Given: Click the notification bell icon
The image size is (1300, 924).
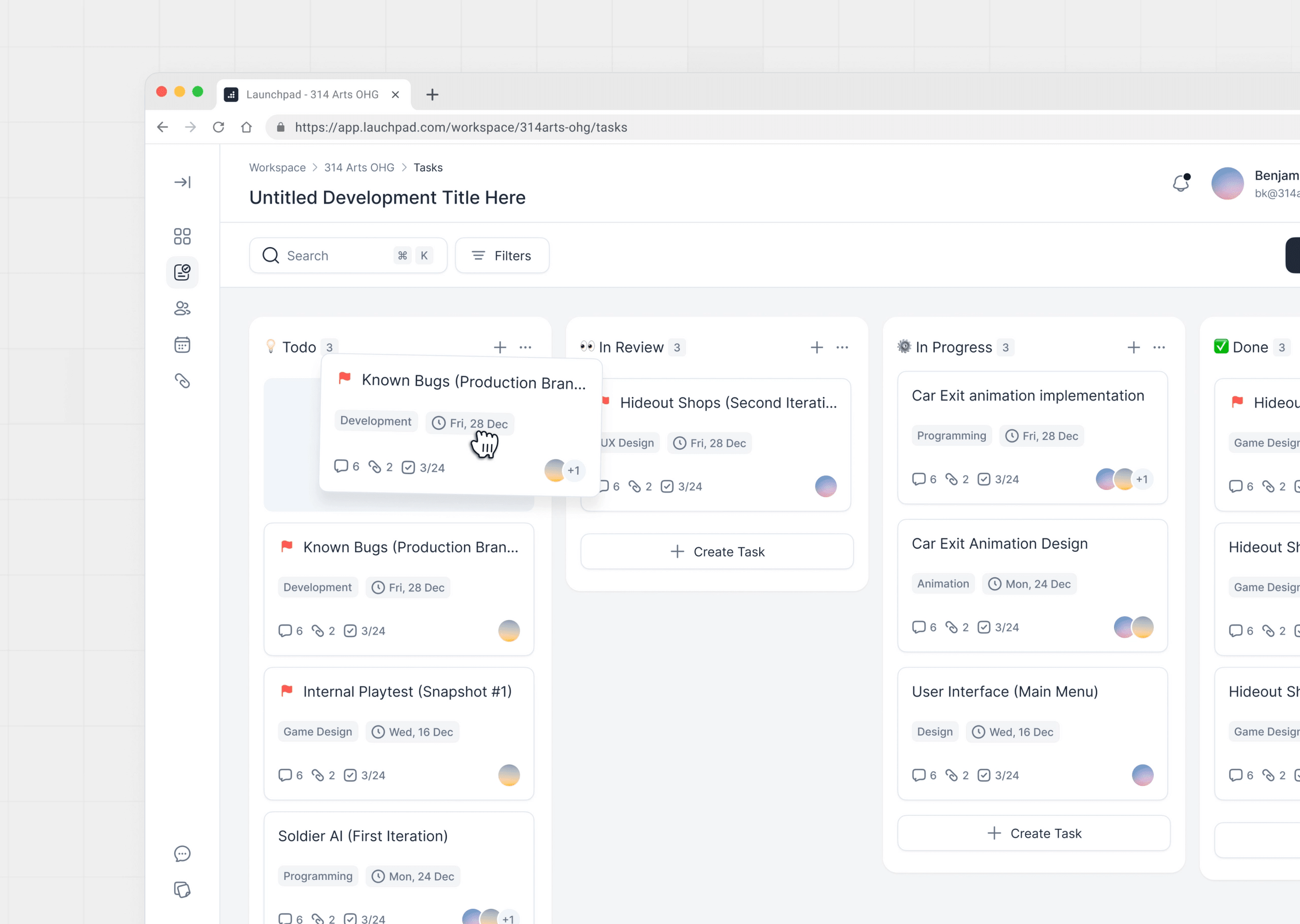Looking at the screenshot, I should click(x=1181, y=183).
